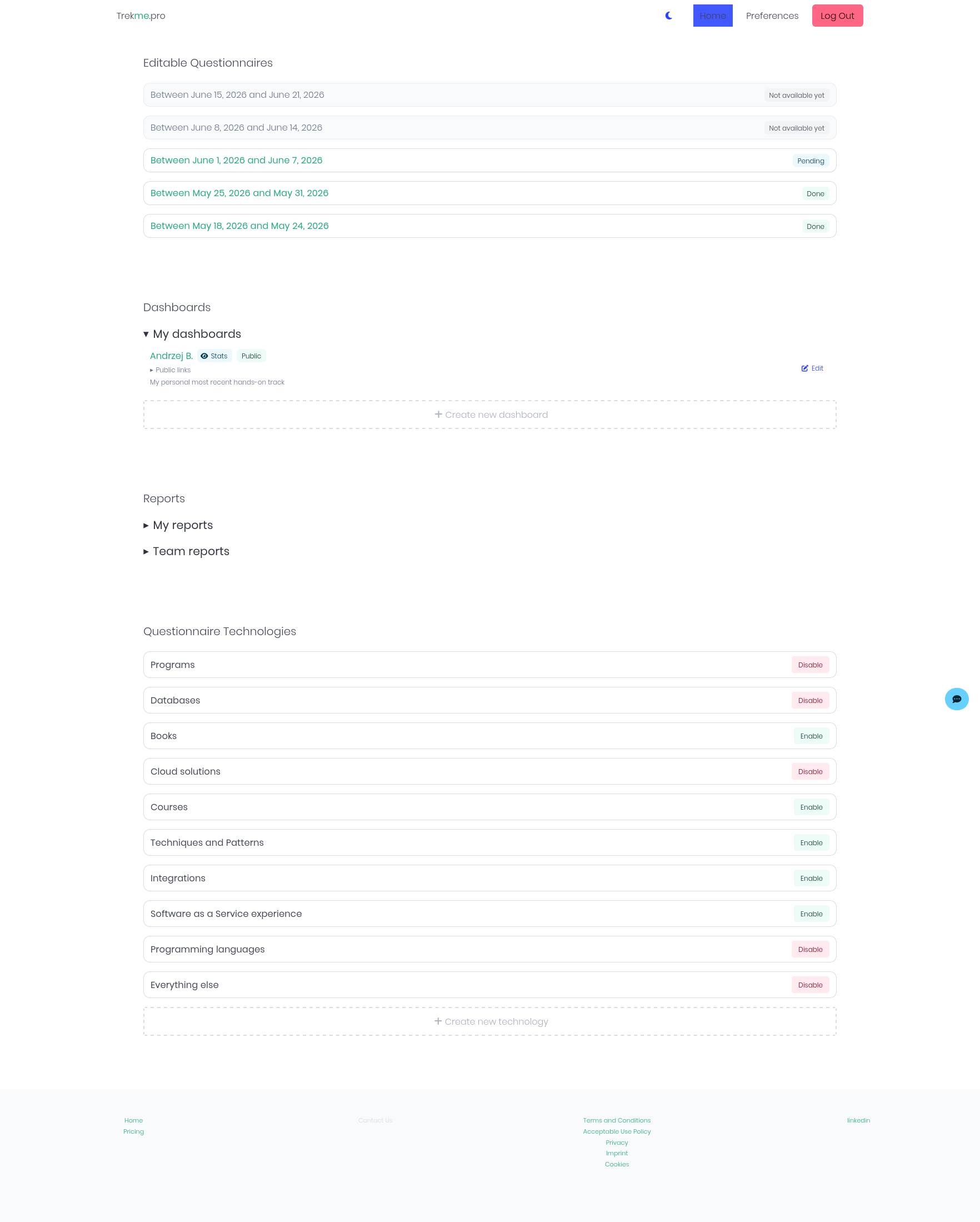
Task: Expand the Public links disclosure
Action: click(170, 370)
